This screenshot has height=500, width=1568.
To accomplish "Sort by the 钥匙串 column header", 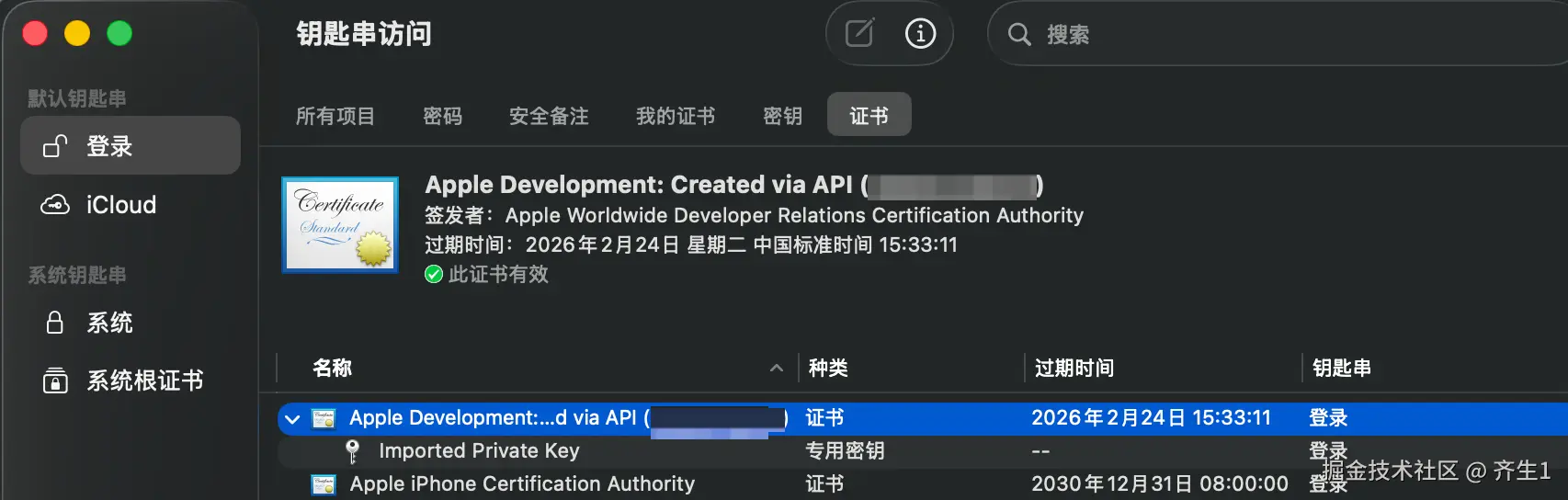I will pos(1342,368).
